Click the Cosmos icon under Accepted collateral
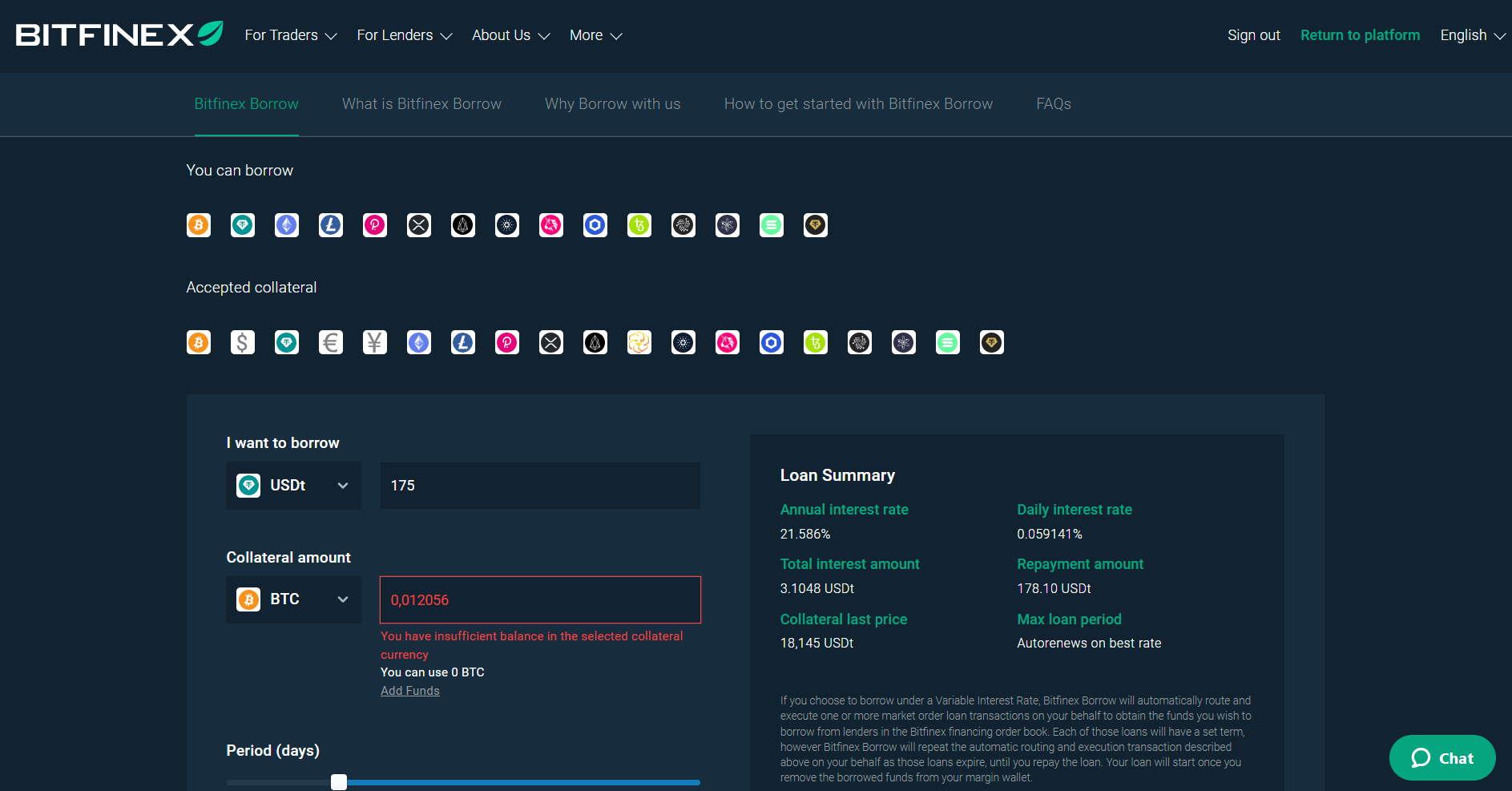Screen dimensions: 1512x791 904,343
